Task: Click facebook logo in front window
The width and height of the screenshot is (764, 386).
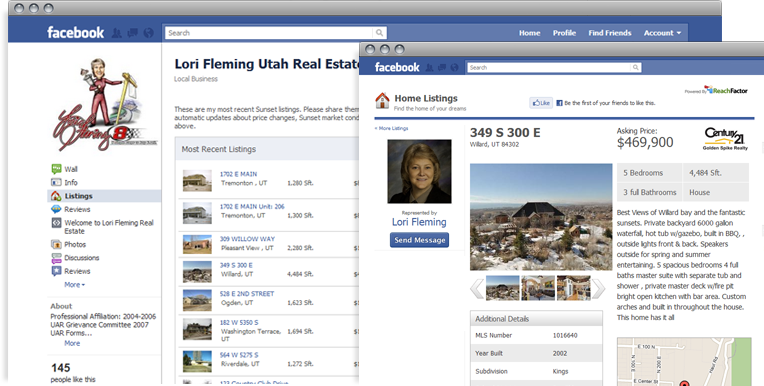Action: click(397, 67)
